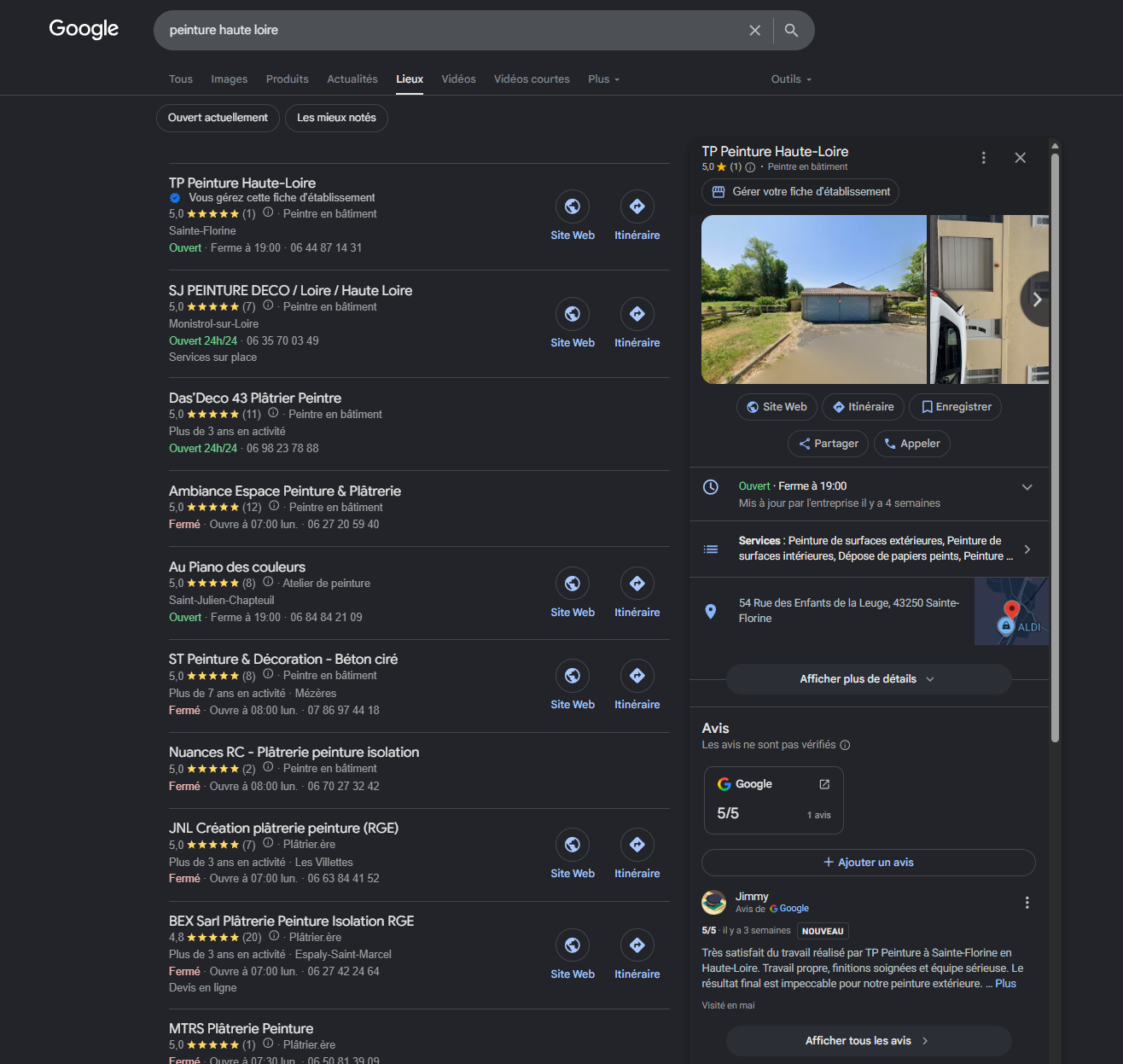Open the three-dot menu of business panel
This screenshot has height=1064, width=1123.
984,158
